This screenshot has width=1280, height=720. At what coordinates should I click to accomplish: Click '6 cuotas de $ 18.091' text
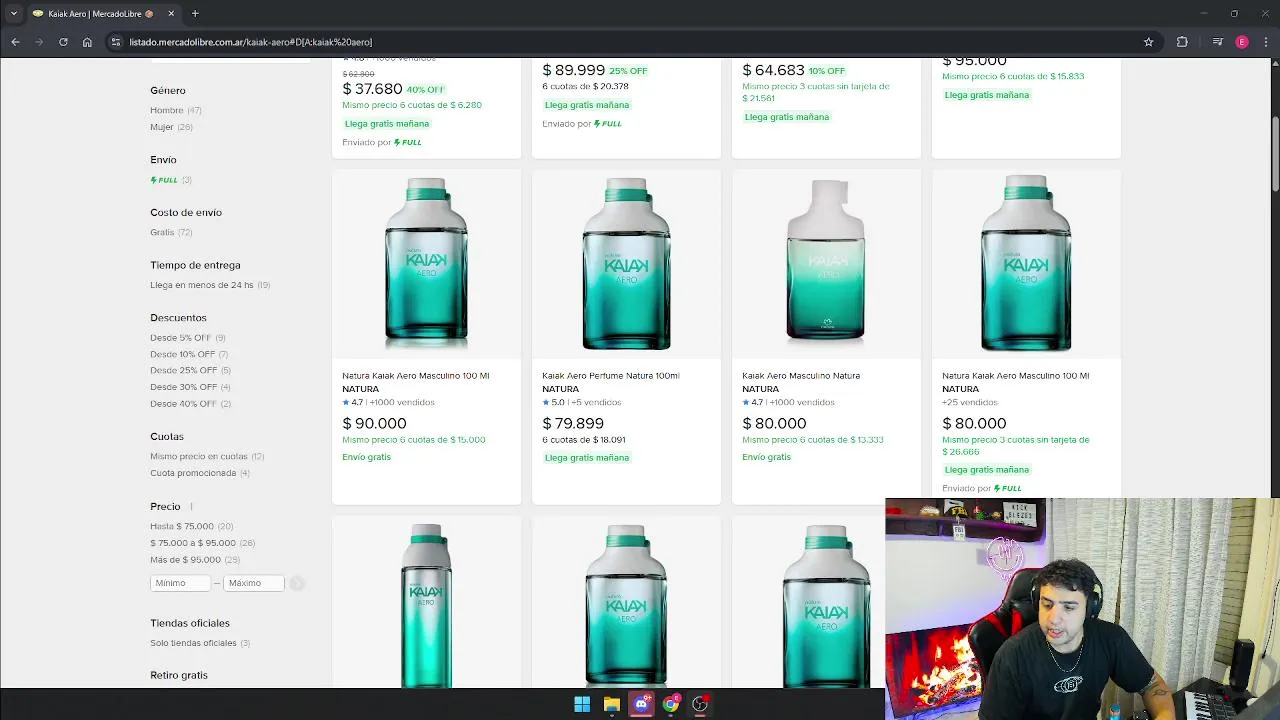click(584, 440)
